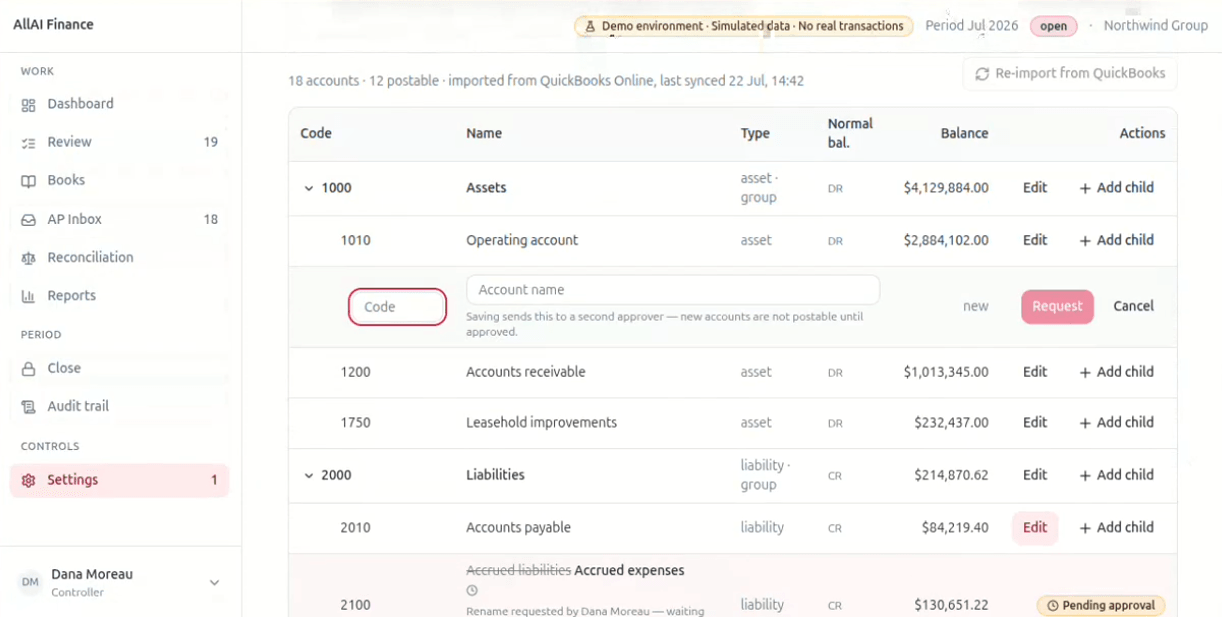Click the DM user avatar

click(30, 582)
